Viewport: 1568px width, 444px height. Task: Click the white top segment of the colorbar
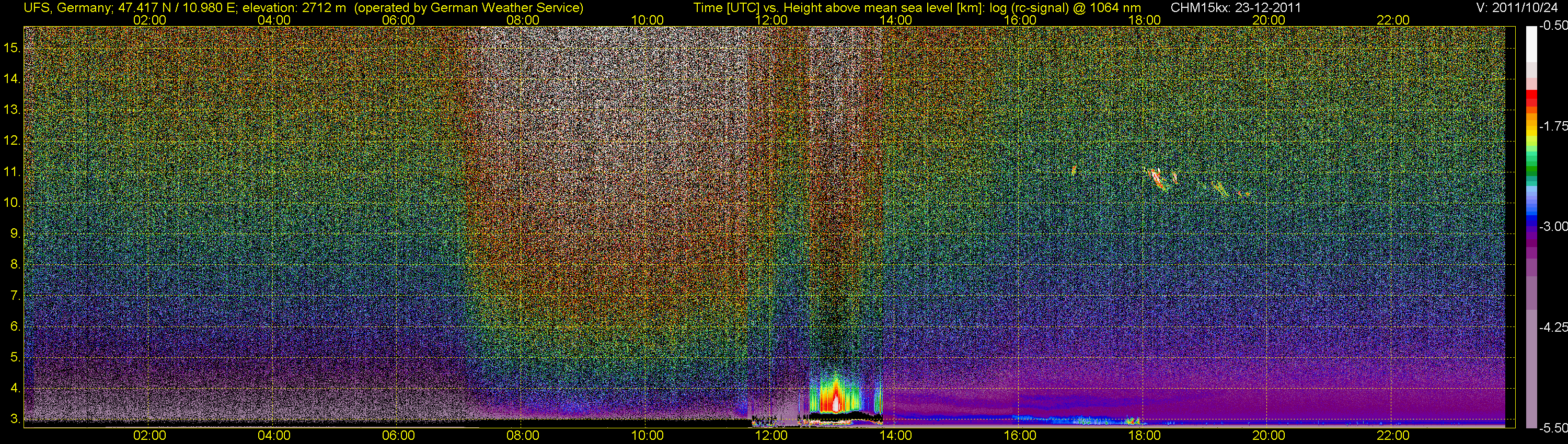[x=1531, y=44]
